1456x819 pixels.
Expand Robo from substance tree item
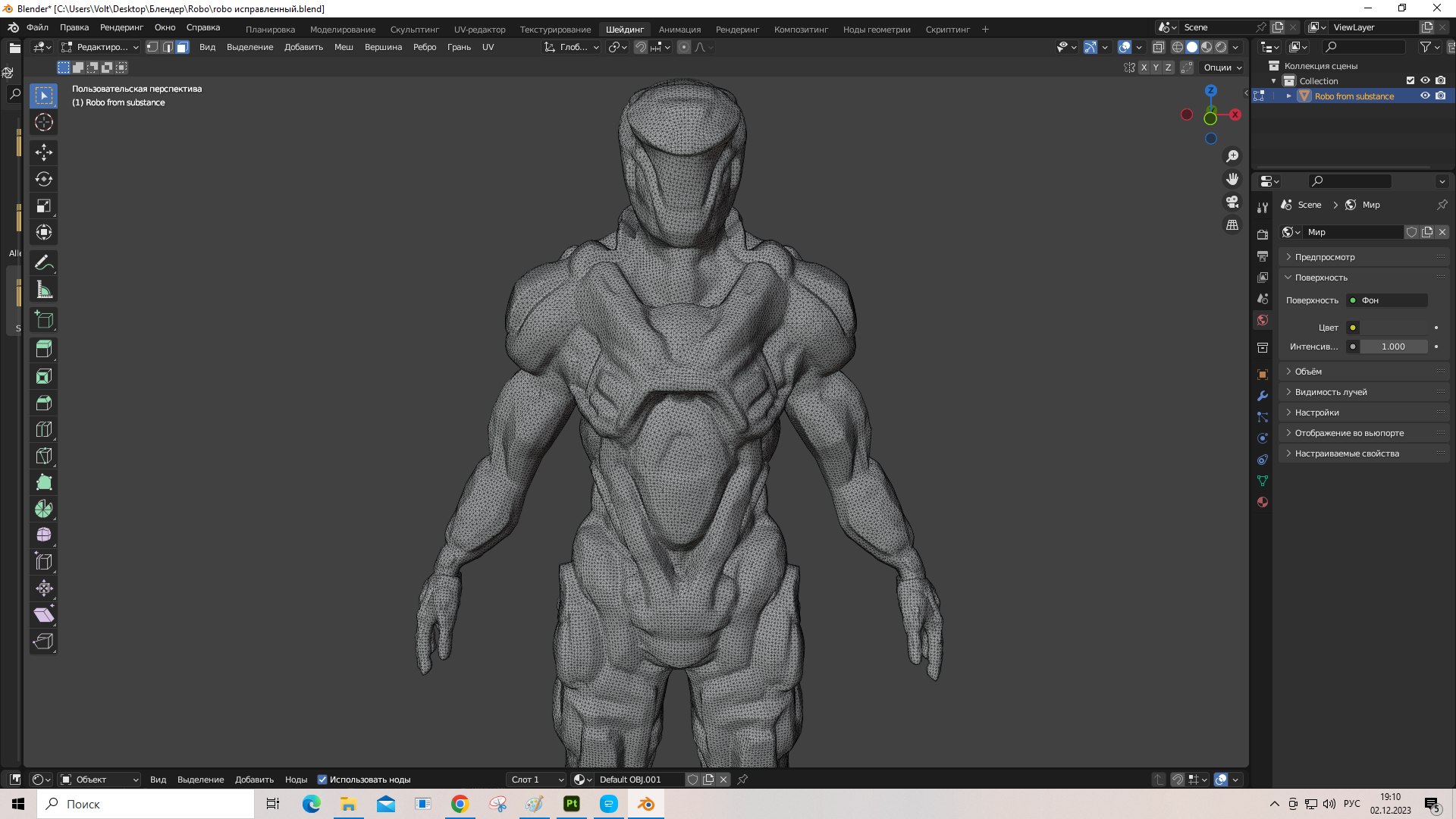pos(1288,96)
